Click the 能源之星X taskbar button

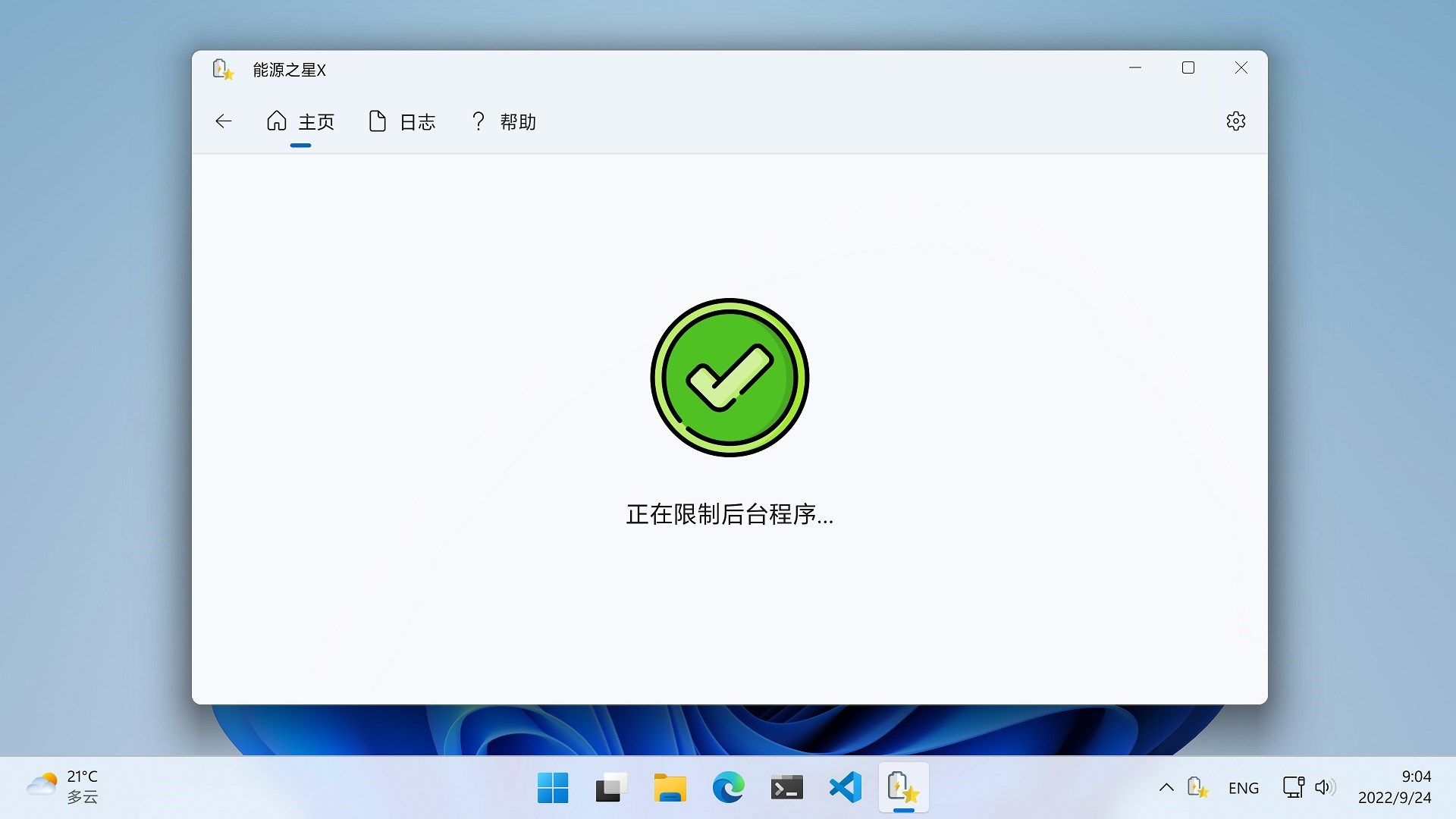(x=903, y=788)
